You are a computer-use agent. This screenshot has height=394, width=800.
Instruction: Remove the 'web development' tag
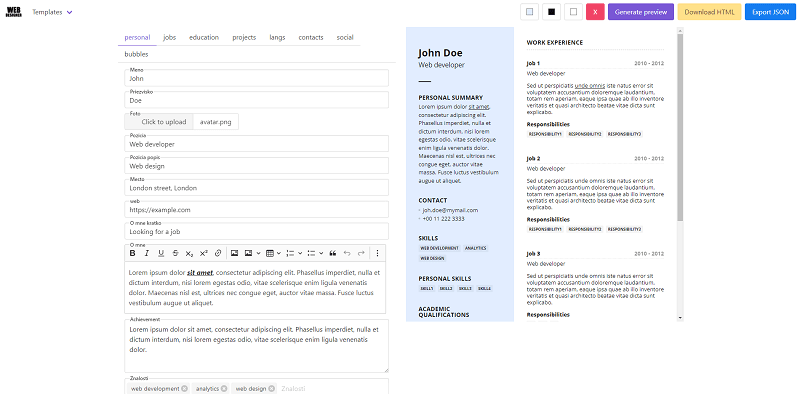pyautogui.click(x=184, y=389)
